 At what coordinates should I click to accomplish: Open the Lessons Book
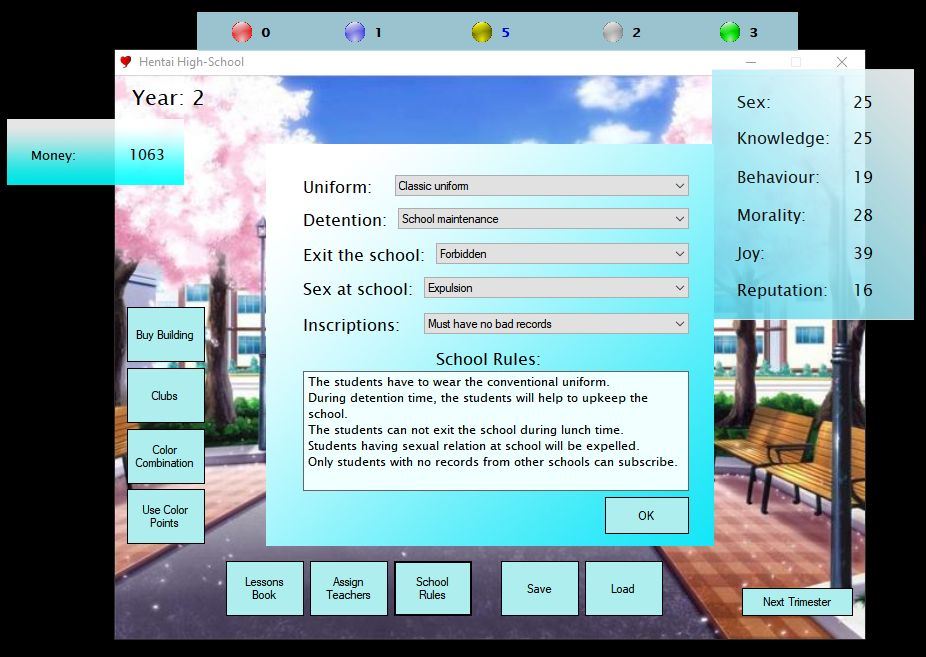pyautogui.click(x=264, y=589)
